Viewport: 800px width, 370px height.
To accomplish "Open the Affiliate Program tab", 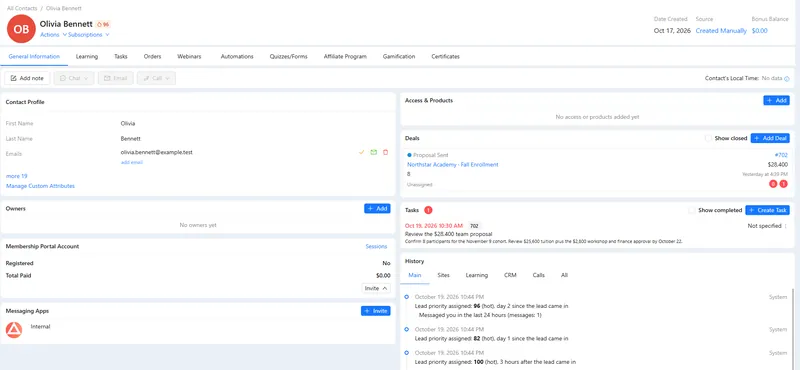I will click(345, 57).
